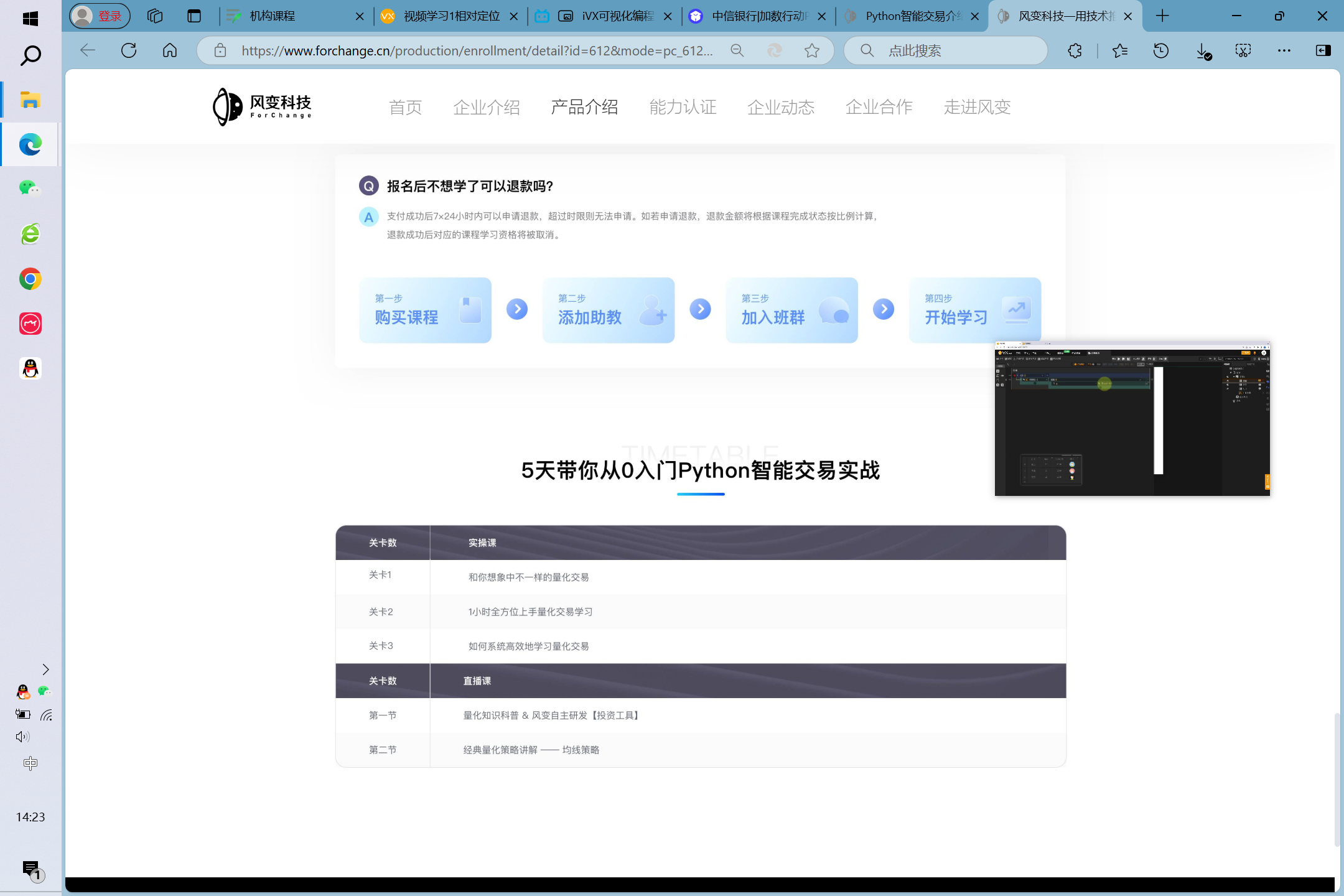Viewport: 1344px width, 896px height.
Task: Select row 经典量化策略讲解 —— 均线策略
Action: (701, 750)
